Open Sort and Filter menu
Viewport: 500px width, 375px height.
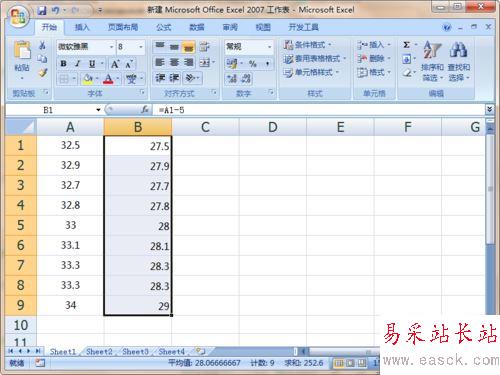coord(432,61)
